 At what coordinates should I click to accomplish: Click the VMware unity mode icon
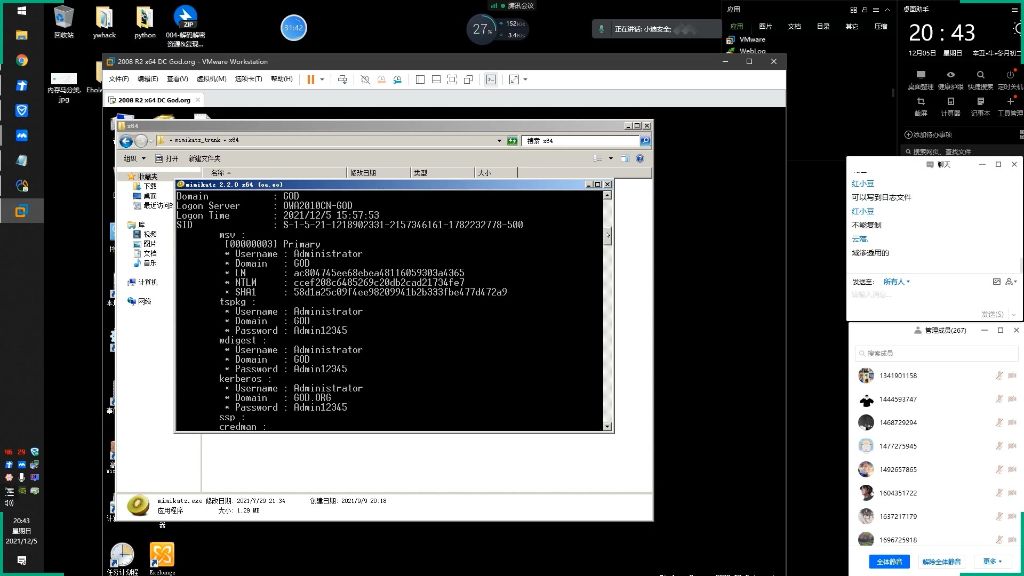click(x=468, y=79)
